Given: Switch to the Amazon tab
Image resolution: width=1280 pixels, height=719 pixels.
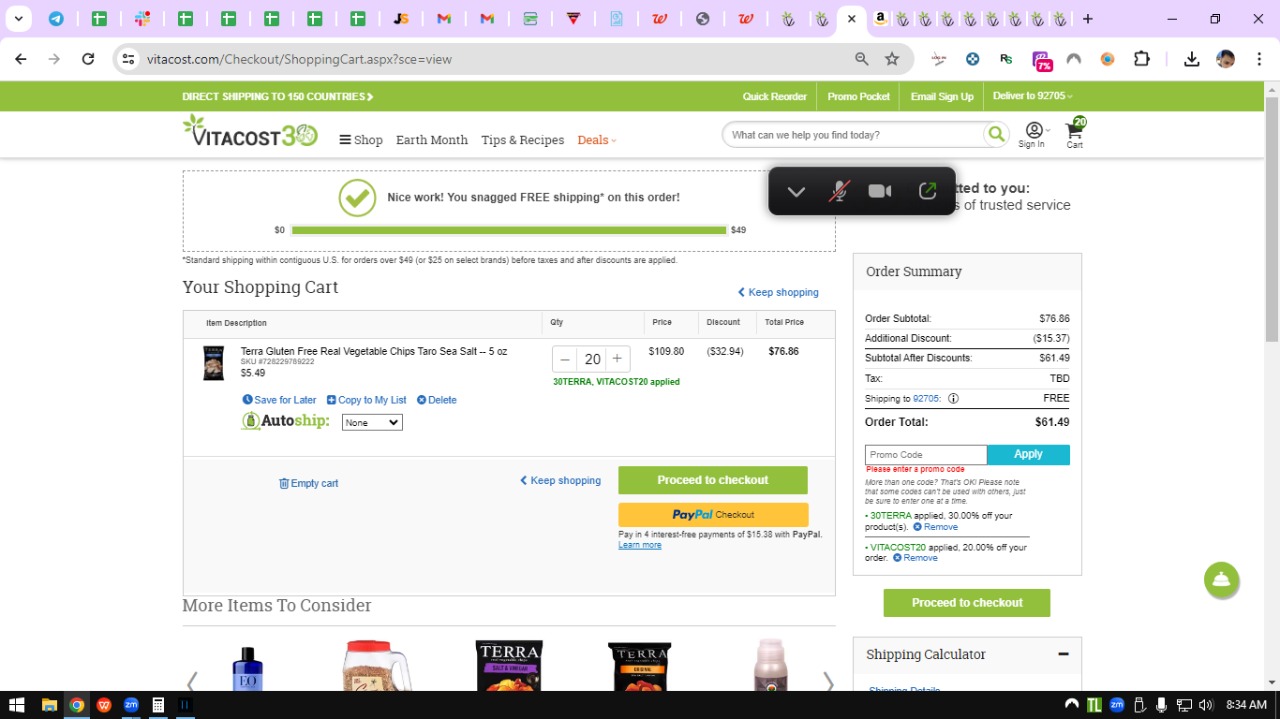Looking at the screenshot, I should point(879,18).
